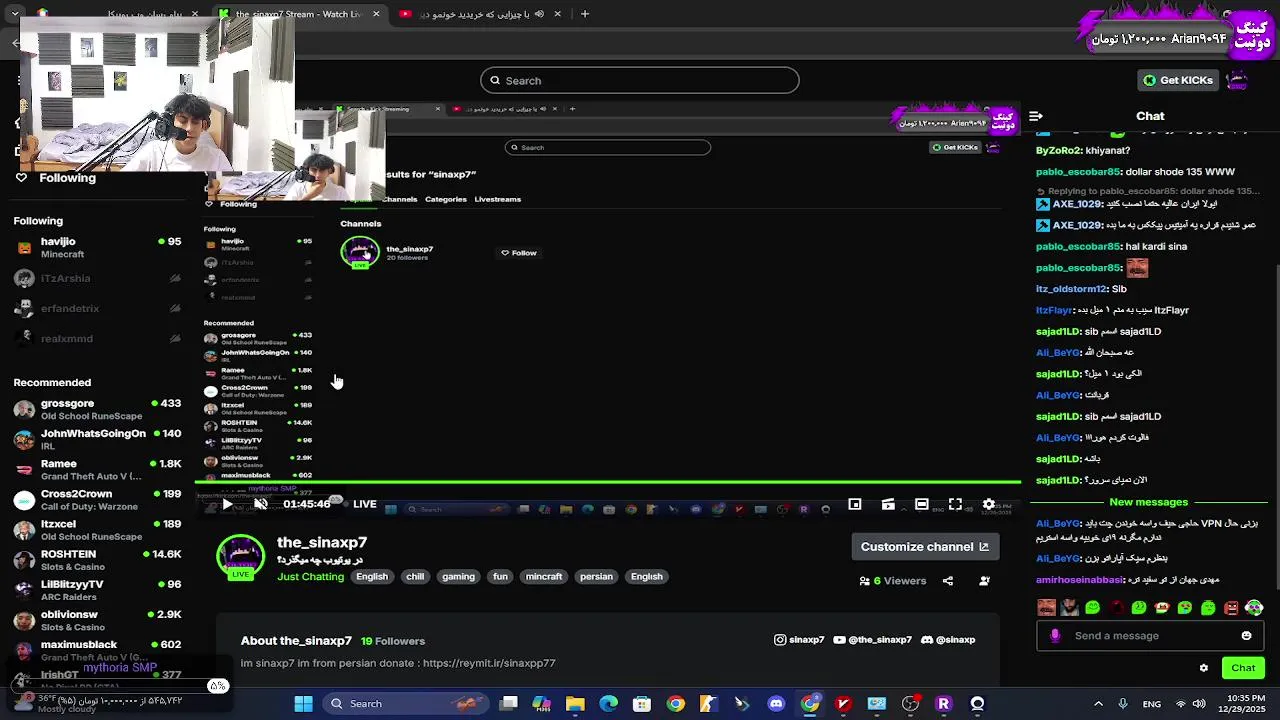This screenshot has height=720, width=1280.
Task: Collapse the chat panel with arrow icon
Action: tap(1036, 116)
